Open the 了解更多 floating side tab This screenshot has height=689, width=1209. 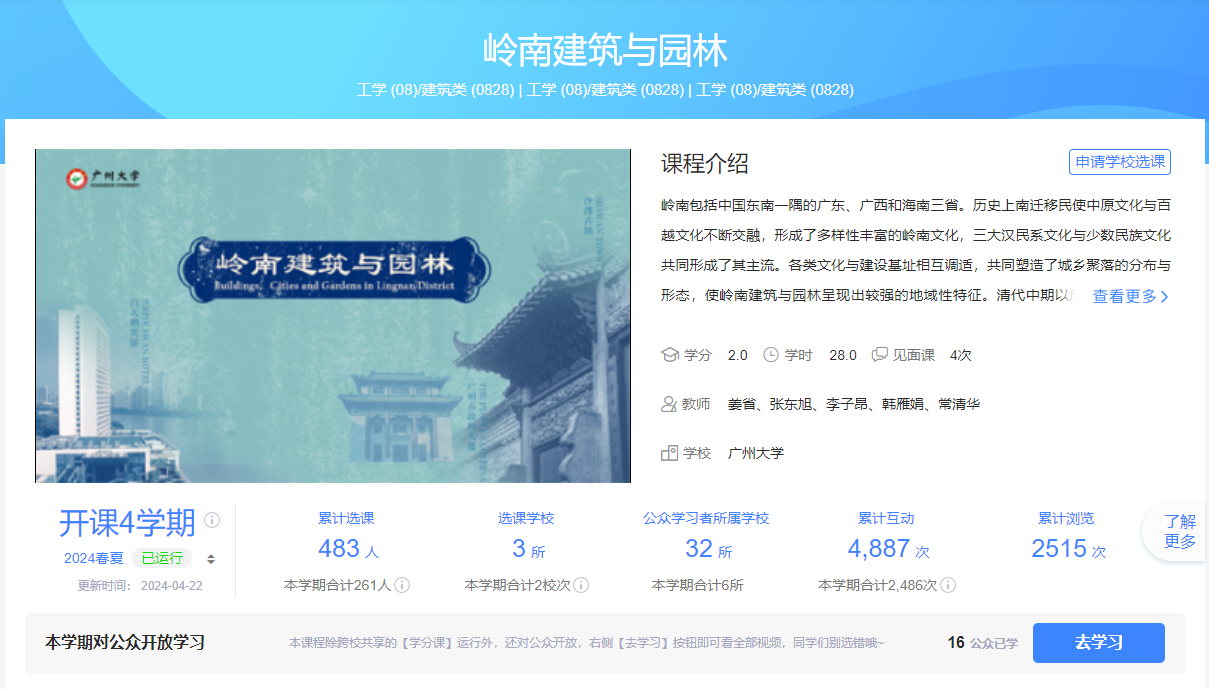click(x=1179, y=531)
